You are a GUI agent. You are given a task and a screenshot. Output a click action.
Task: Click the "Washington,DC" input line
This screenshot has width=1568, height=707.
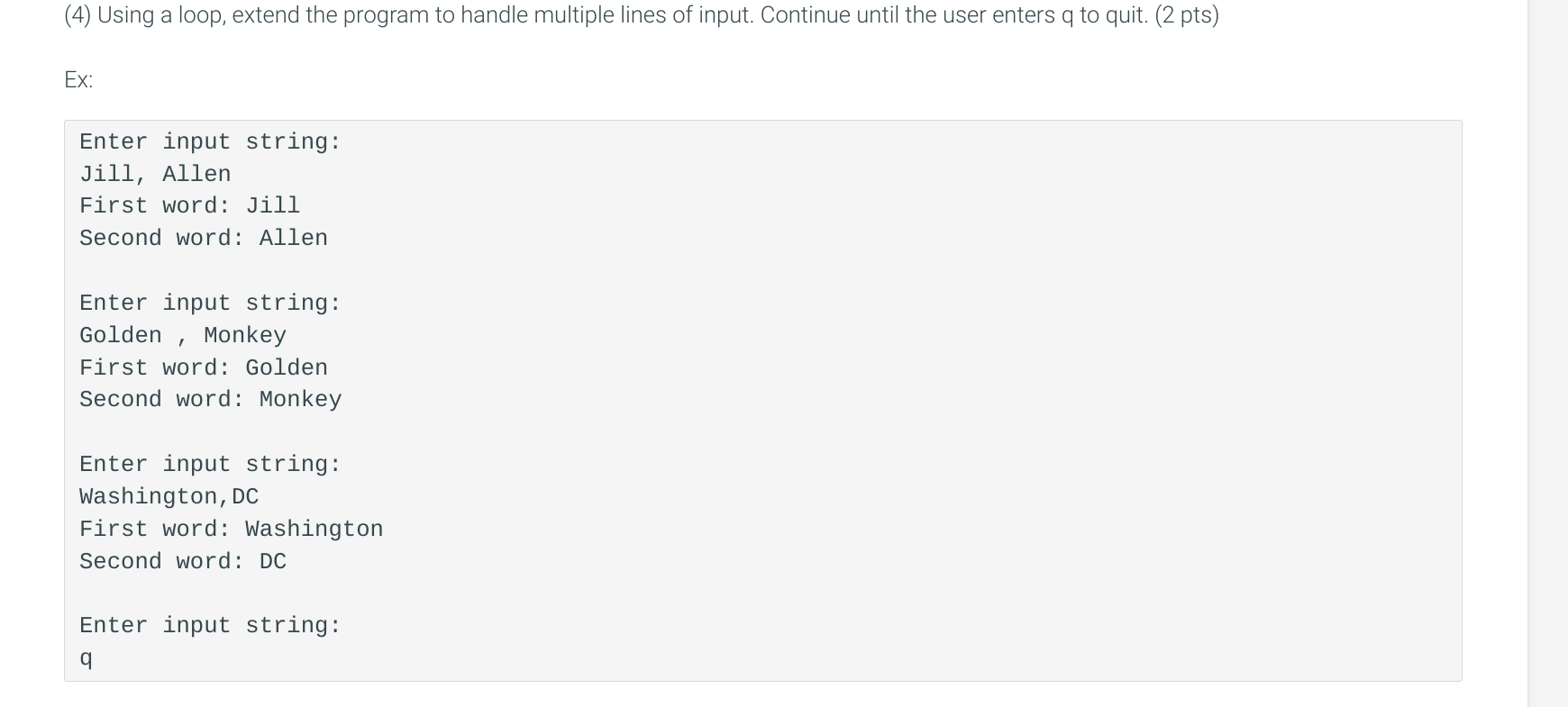(x=169, y=496)
